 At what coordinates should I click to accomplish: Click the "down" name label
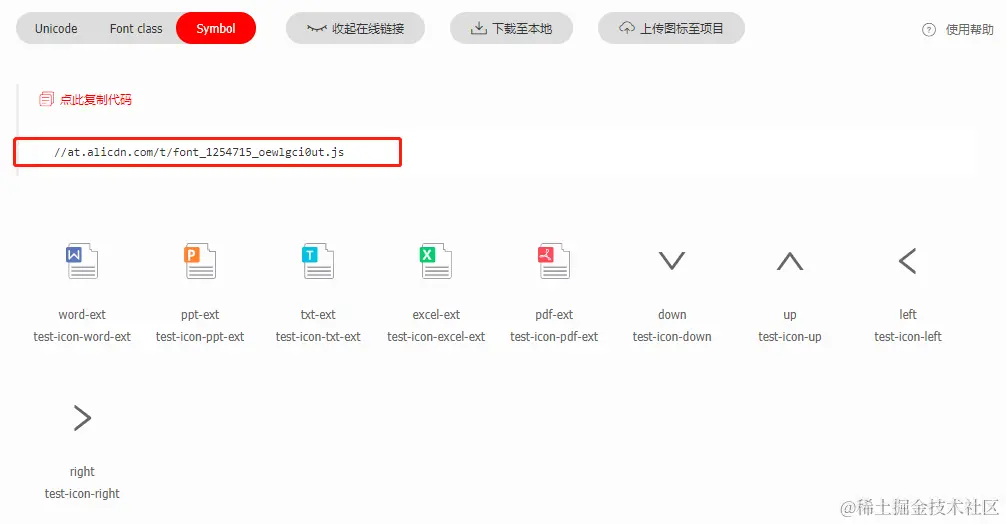pos(672,315)
